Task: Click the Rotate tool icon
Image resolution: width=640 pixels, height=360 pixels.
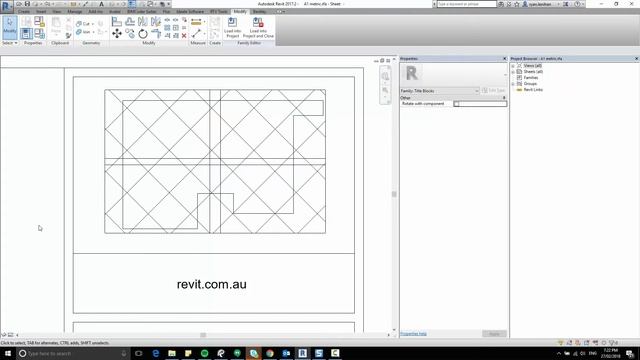Action: click(143, 34)
